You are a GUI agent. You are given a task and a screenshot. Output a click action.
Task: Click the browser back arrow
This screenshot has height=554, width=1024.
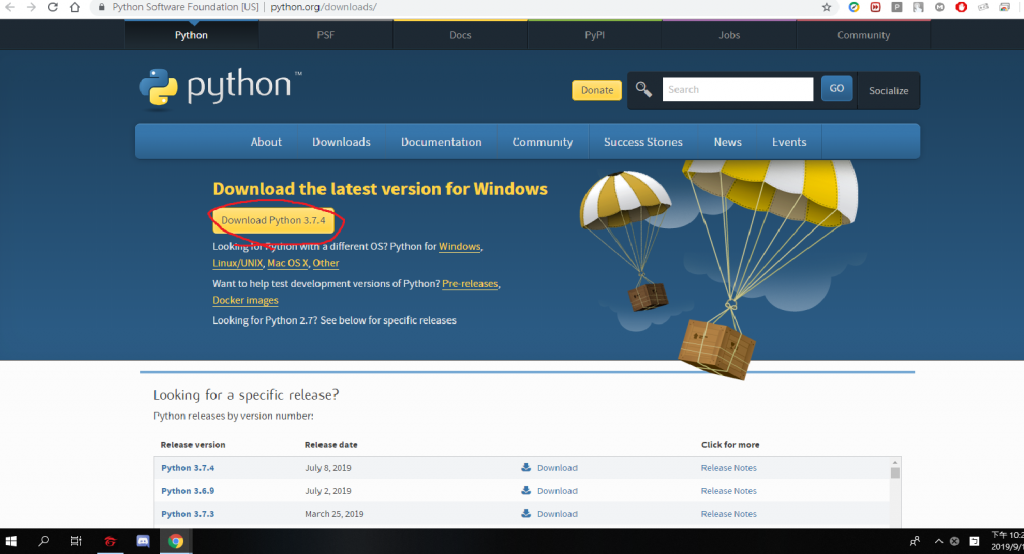(x=10, y=7)
